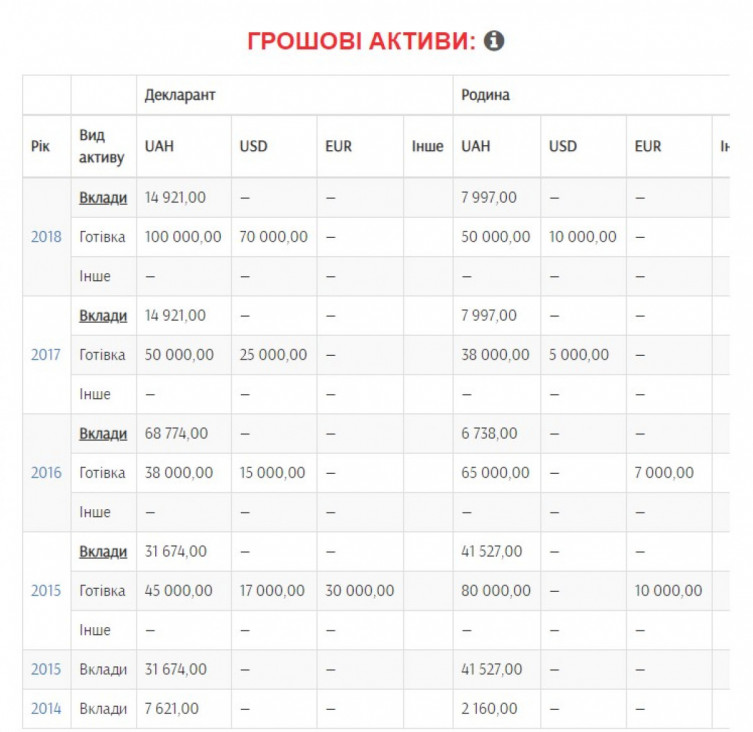
Task: Open the 2014 year link
Action: coord(46,709)
